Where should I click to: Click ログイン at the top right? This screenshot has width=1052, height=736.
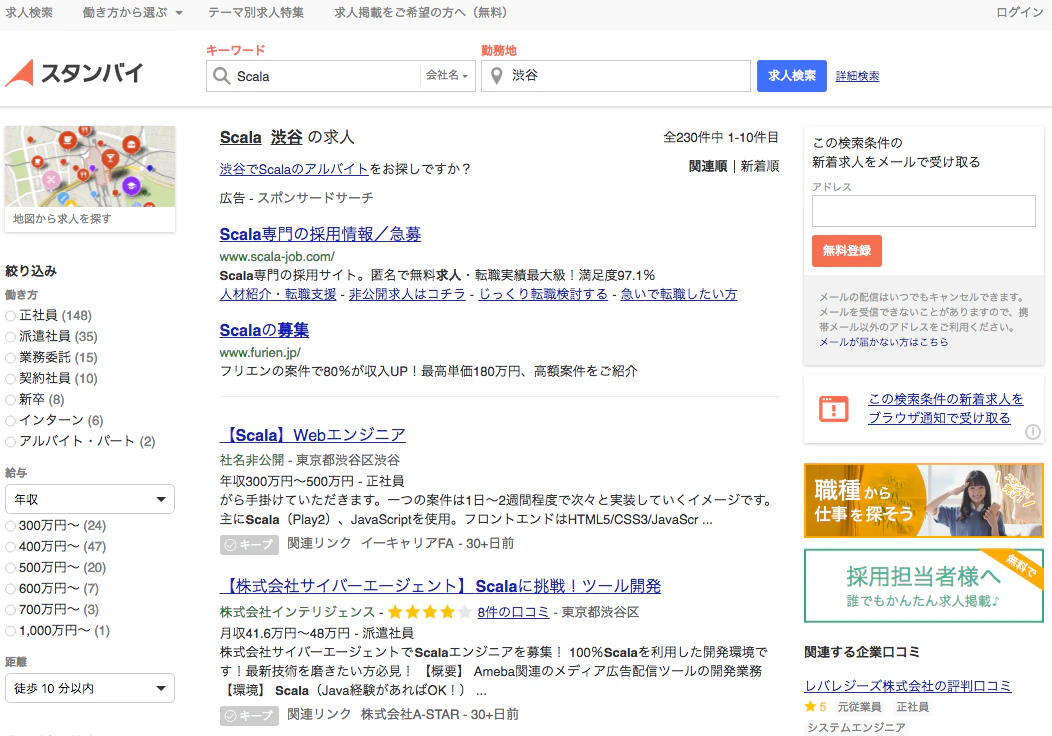coord(1020,13)
